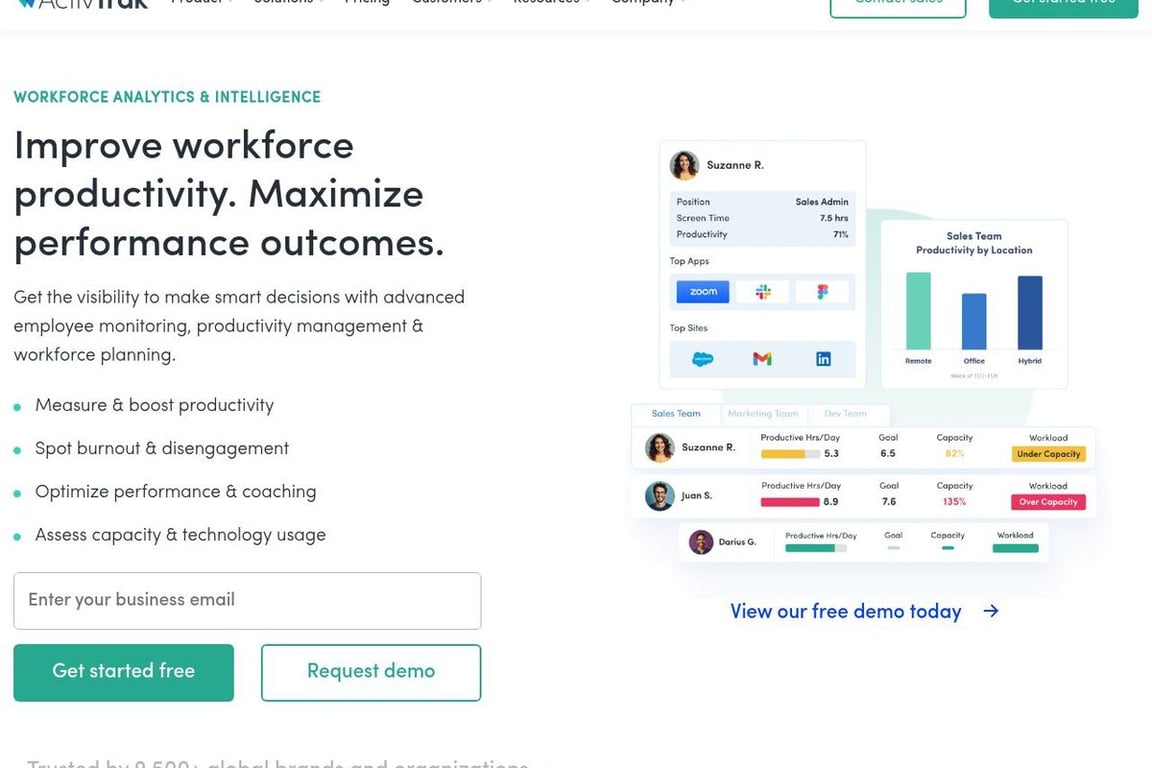Click the Spot burnout & disengagement bullet
The width and height of the screenshot is (1152, 768).
point(162,449)
